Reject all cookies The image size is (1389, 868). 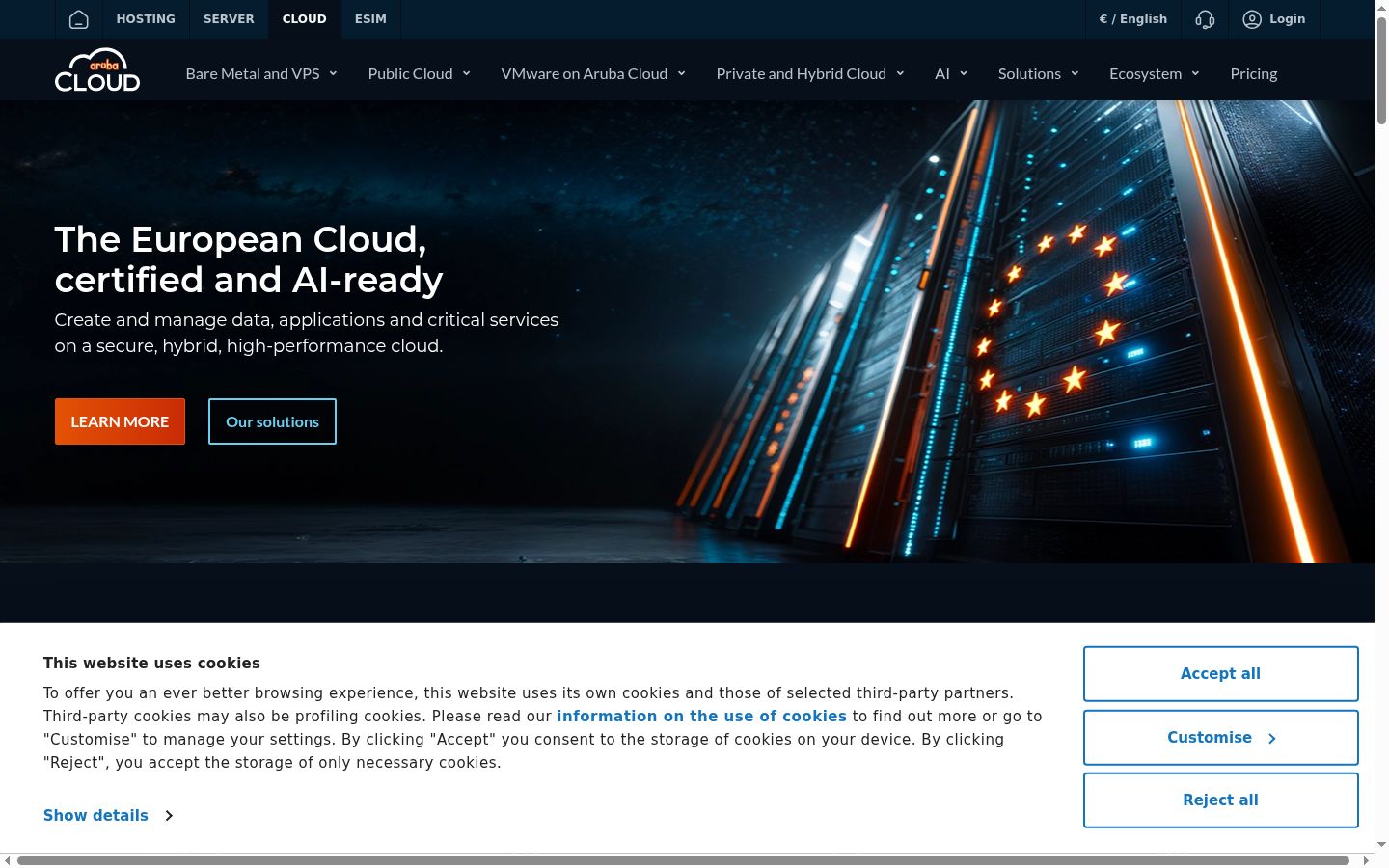(x=1221, y=800)
